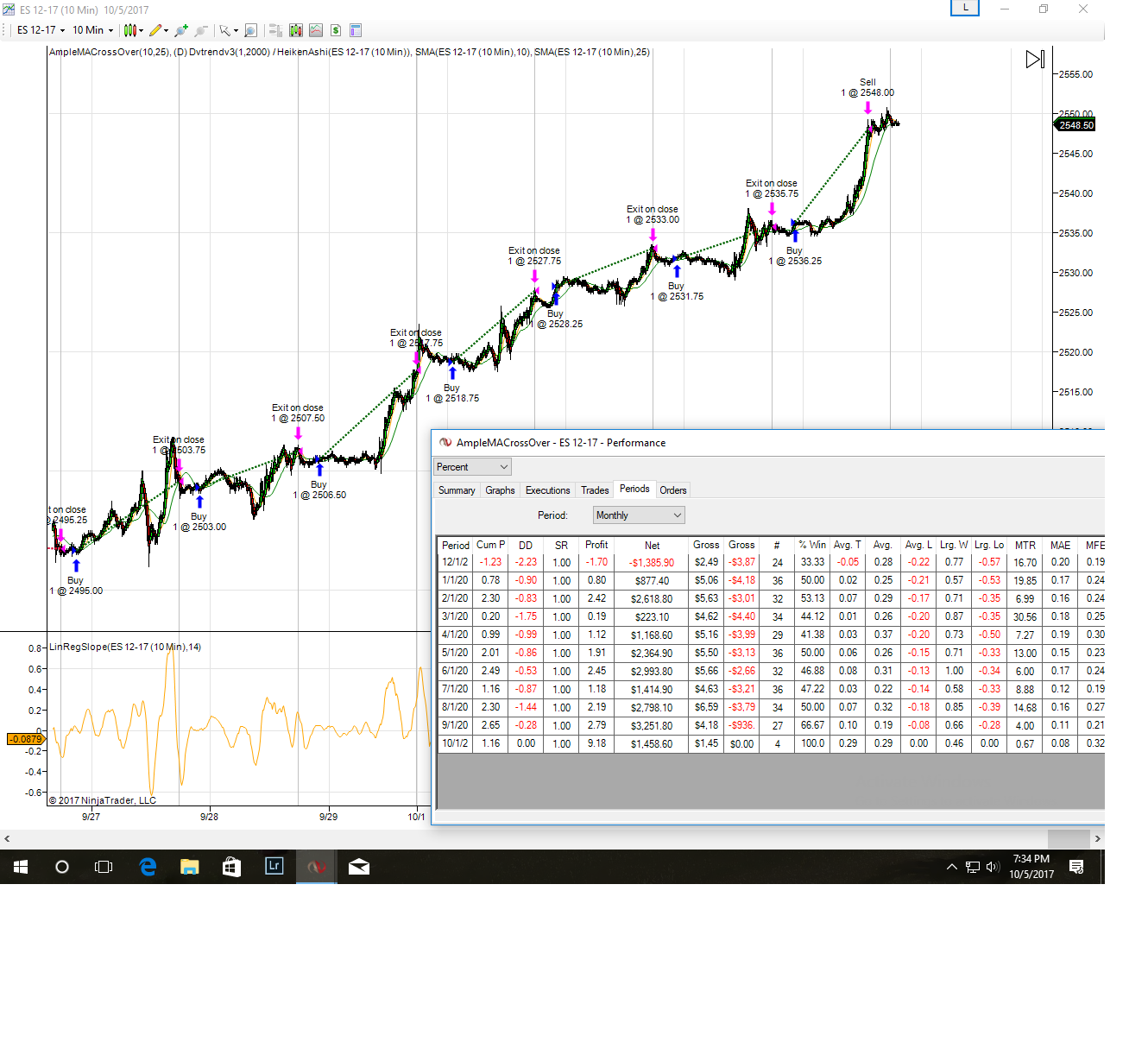Open the Windows Start menu
This screenshot has height=1055, width=1148.
click(21, 867)
